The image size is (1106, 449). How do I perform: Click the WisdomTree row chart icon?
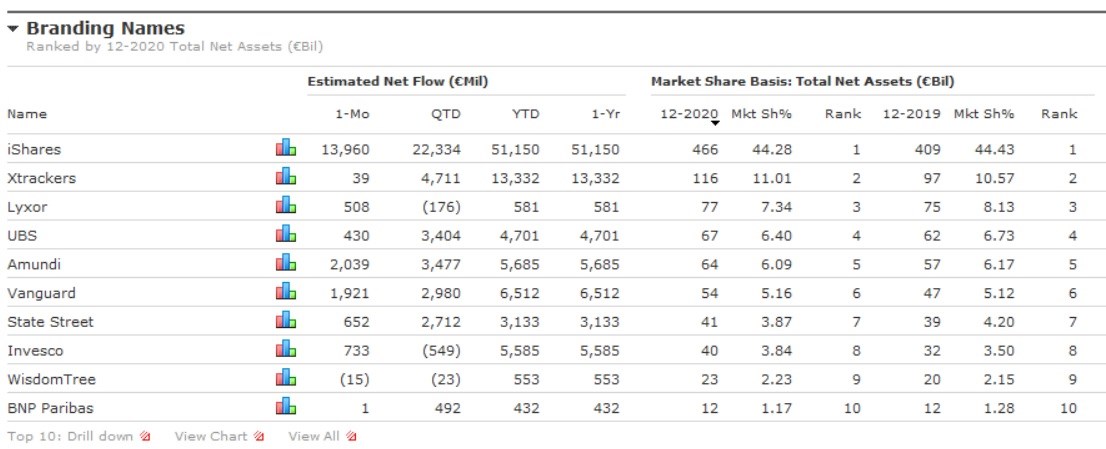click(286, 380)
